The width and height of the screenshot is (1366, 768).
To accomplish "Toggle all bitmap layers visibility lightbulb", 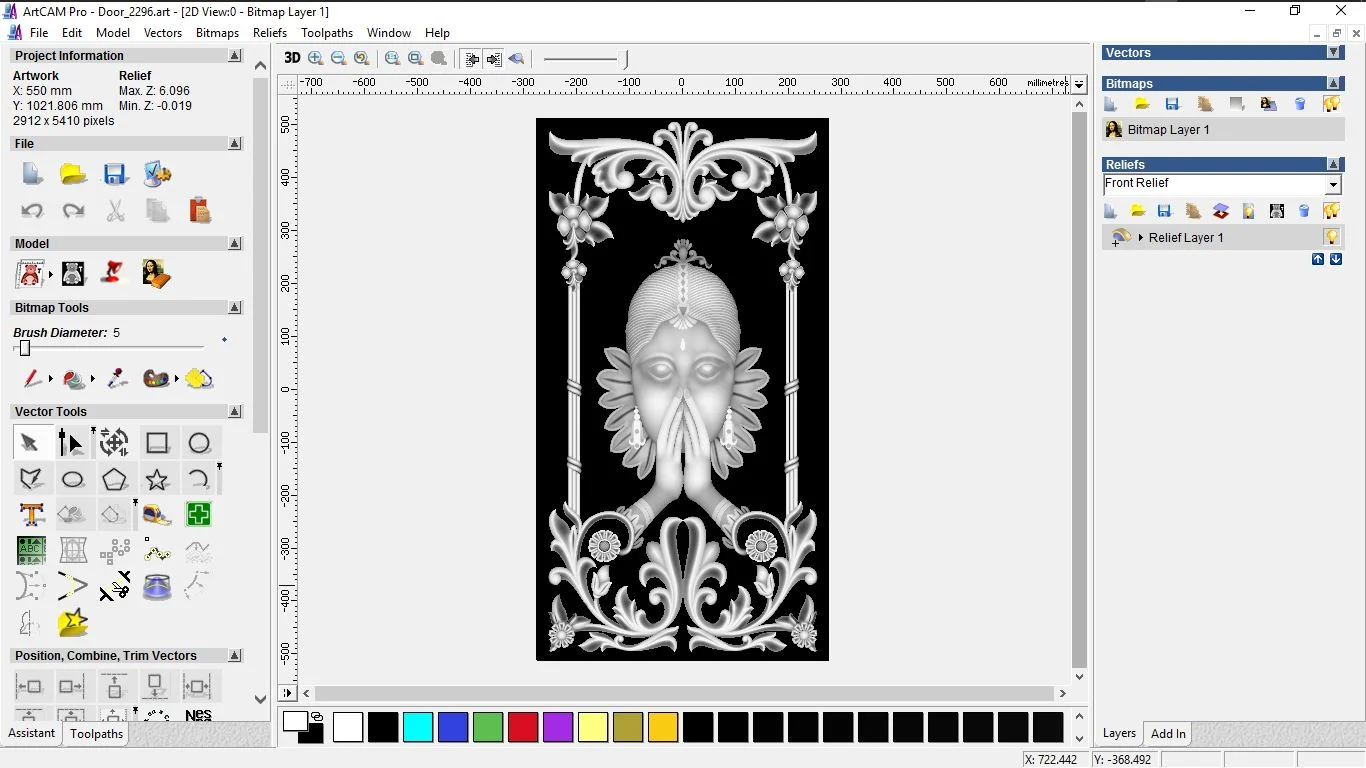I will pyautogui.click(x=1331, y=104).
